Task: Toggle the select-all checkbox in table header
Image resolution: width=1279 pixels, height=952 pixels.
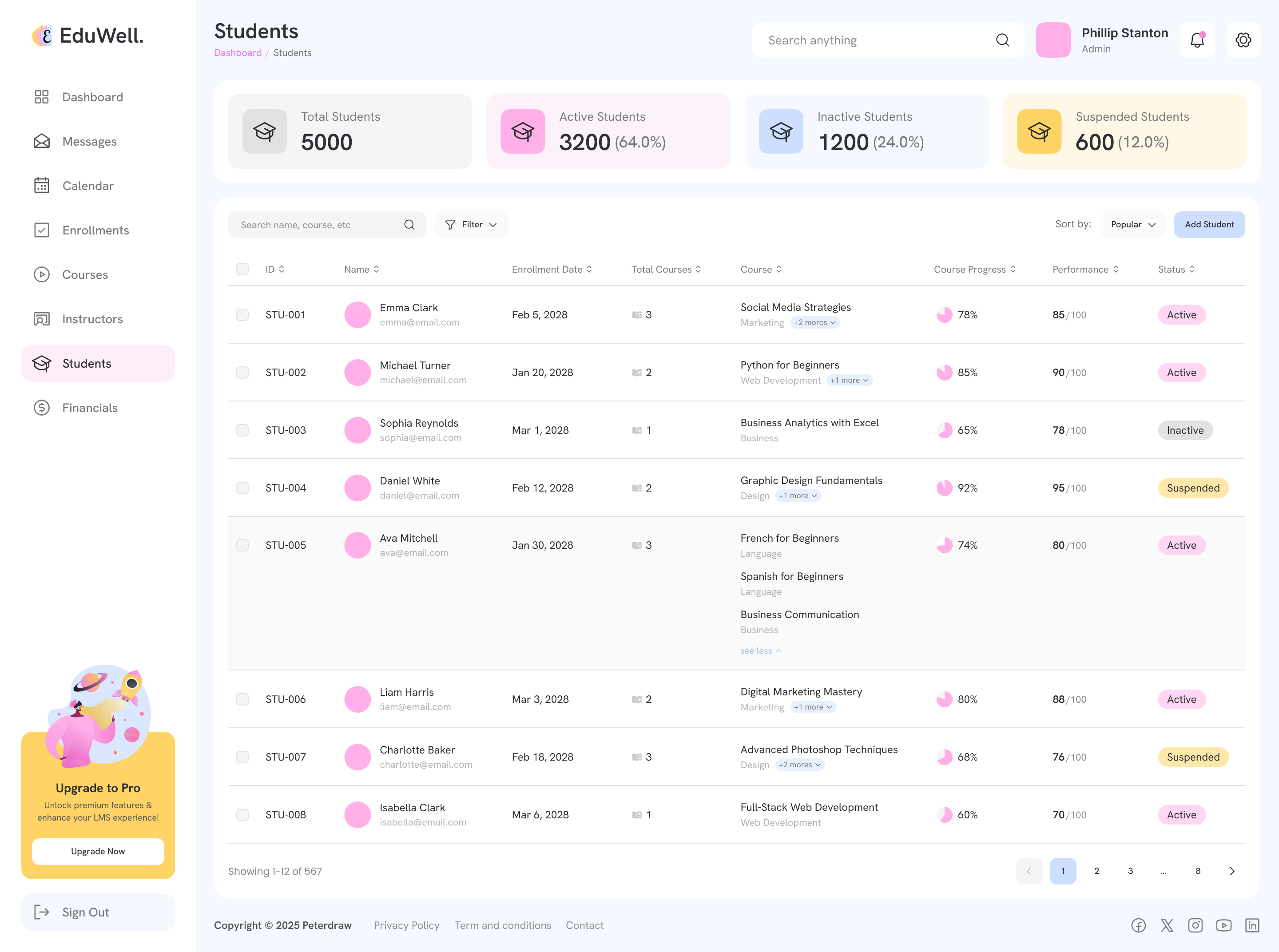Action: tap(242, 269)
